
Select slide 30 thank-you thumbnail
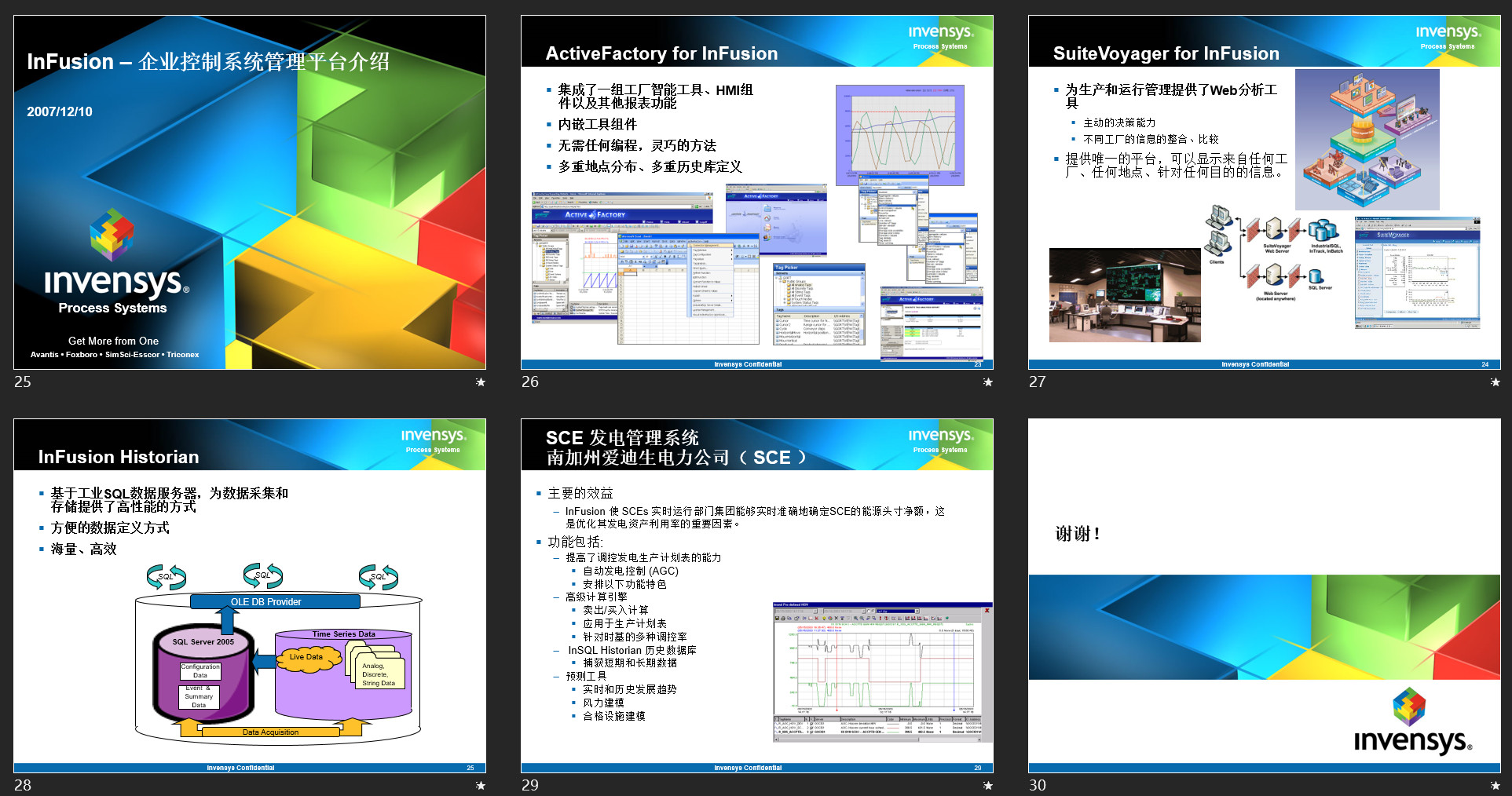click(1265, 596)
